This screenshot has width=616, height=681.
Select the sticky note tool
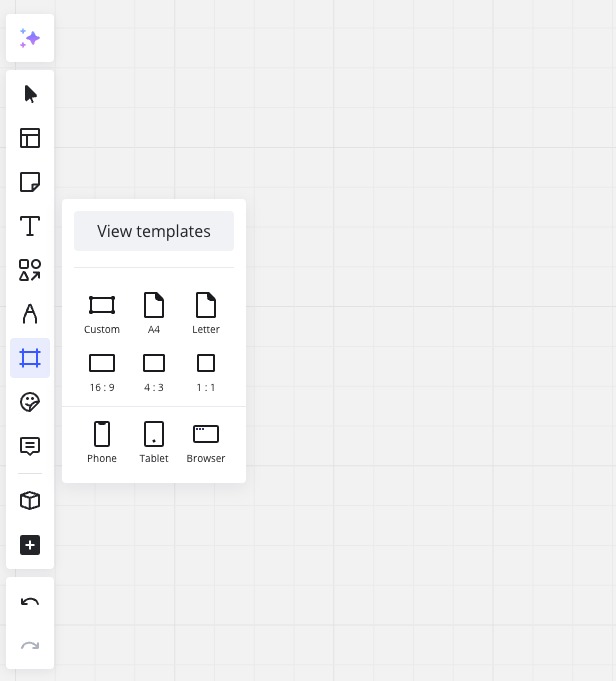[x=30, y=182]
